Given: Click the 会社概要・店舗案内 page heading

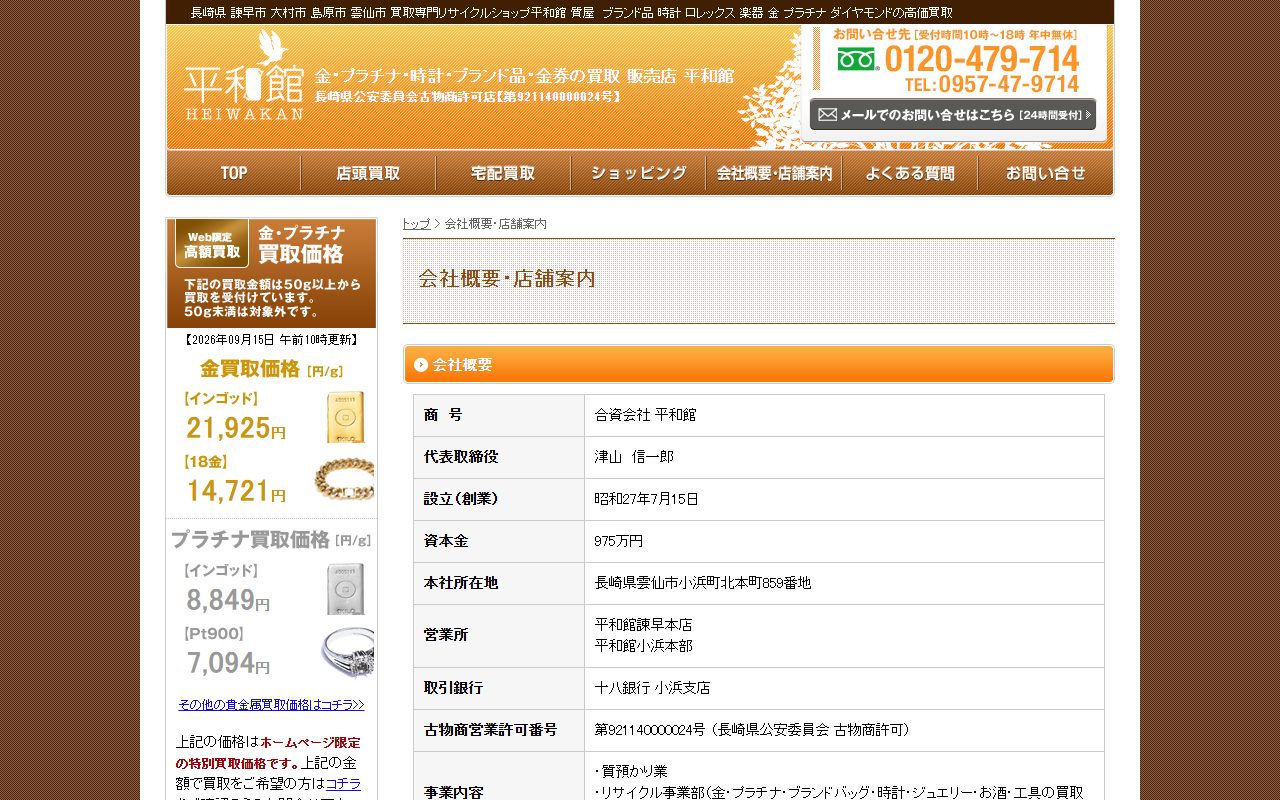Looking at the screenshot, I should pyautogui.click(x=507, y=279).
